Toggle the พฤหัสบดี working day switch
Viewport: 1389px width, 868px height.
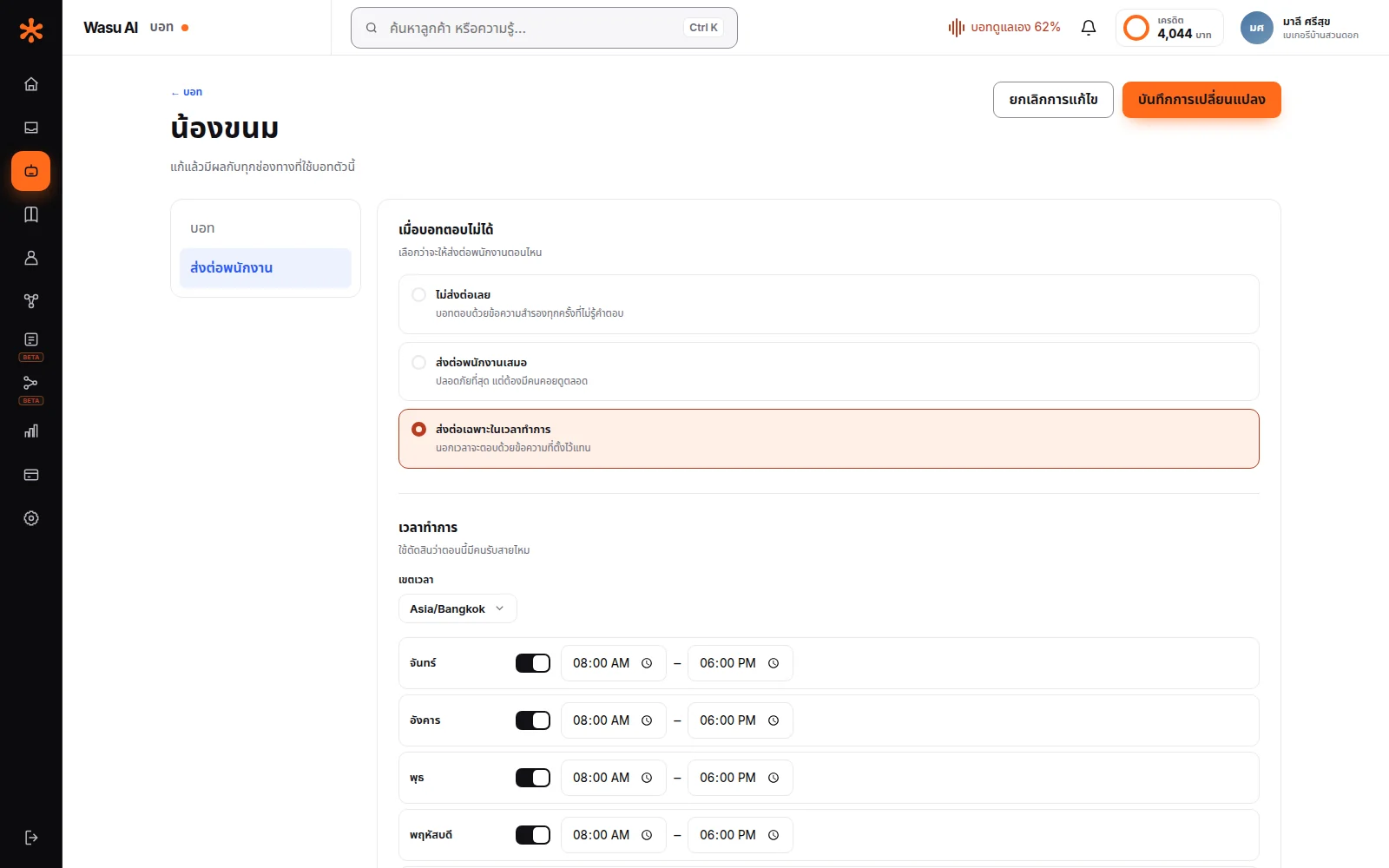(533, 835)
